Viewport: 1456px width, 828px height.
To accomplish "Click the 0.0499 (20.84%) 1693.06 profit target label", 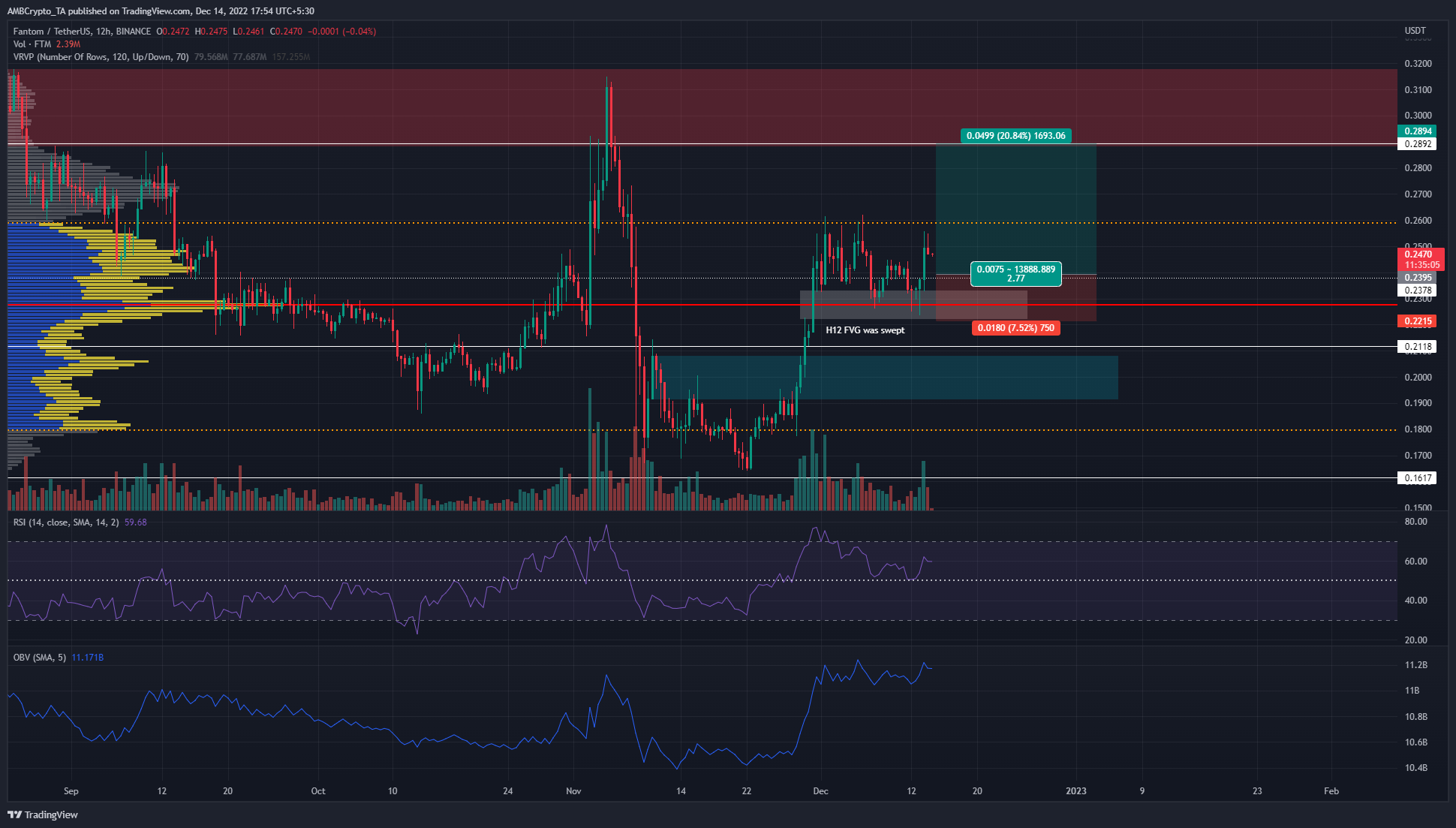I will pyautogui.click(x=1015, y=136).
